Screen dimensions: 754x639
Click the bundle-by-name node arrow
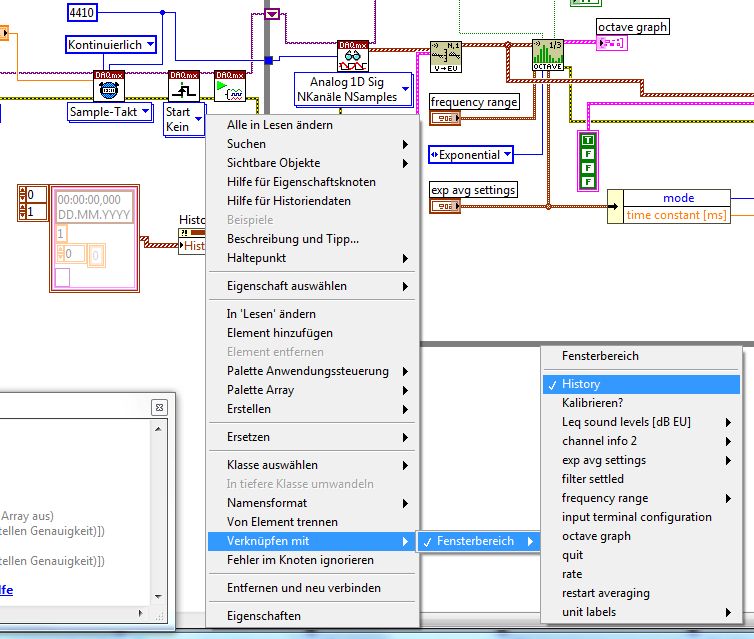point(615,207)
